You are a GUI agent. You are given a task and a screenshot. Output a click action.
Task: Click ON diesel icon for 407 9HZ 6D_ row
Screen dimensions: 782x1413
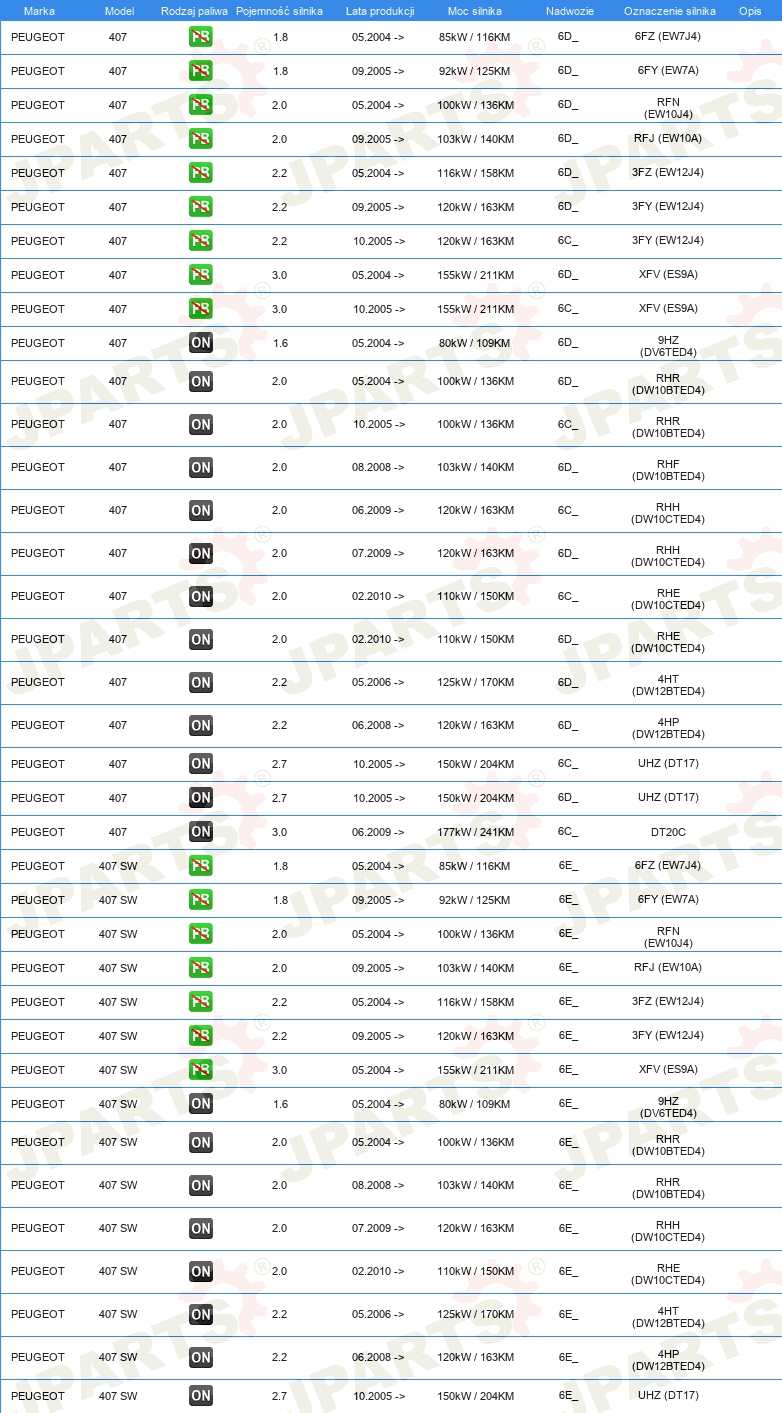200,343
